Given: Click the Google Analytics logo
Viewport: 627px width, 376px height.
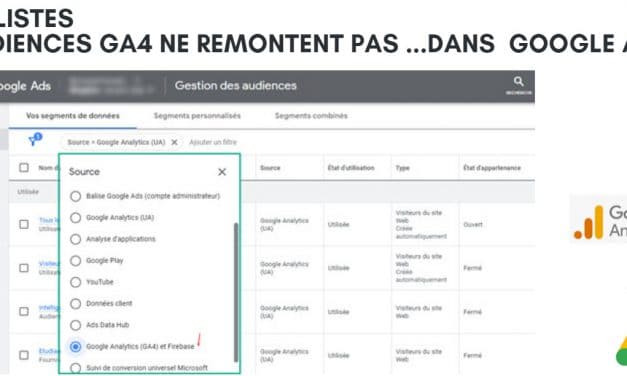Looking at the screenshot, I should 599,220.
